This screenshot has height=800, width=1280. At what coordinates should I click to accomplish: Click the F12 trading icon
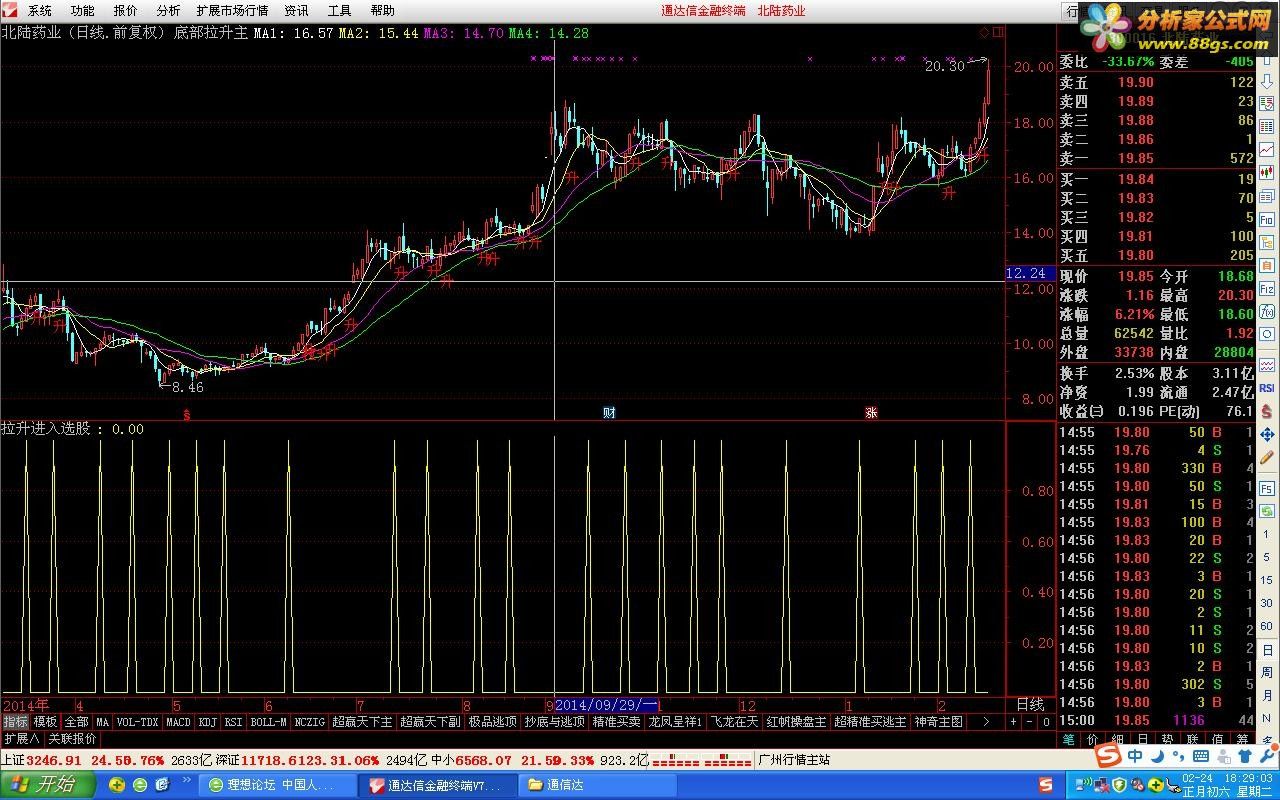(x=1267, y=290)
